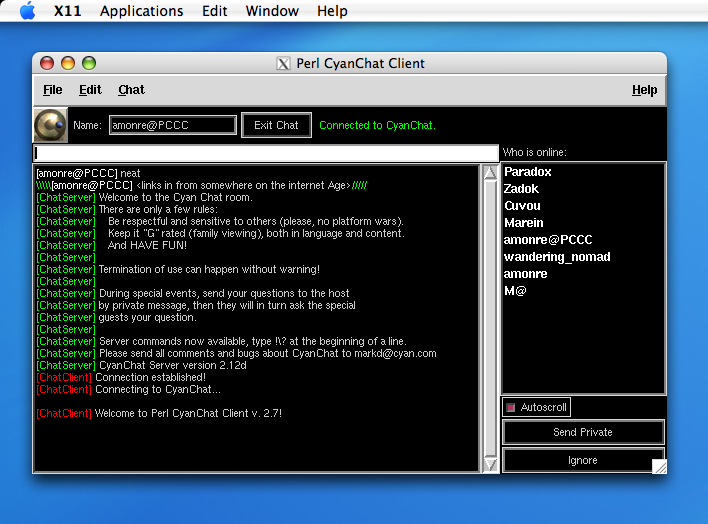Select Cuvou in the online list

(x=522, y=206)
